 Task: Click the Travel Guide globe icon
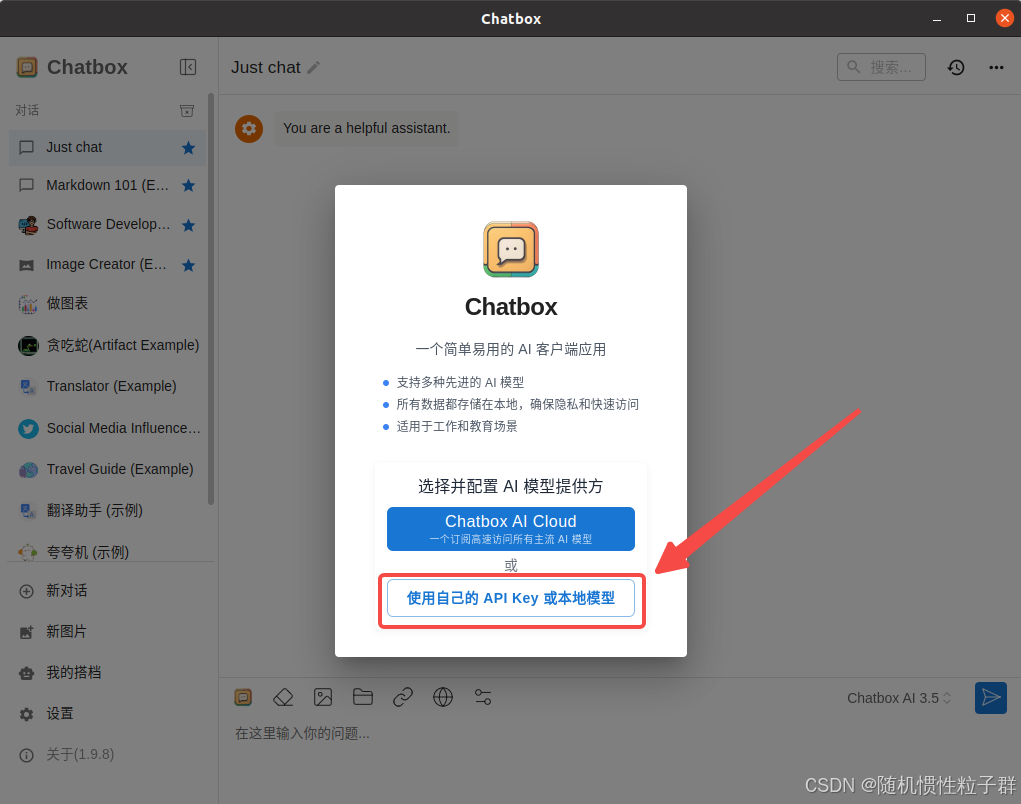tap(28, 470)
